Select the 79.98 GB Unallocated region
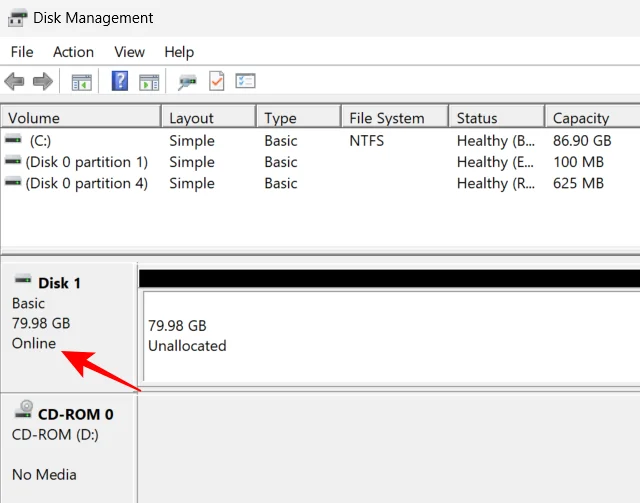The image size is (640, 503). pos(392,336)
